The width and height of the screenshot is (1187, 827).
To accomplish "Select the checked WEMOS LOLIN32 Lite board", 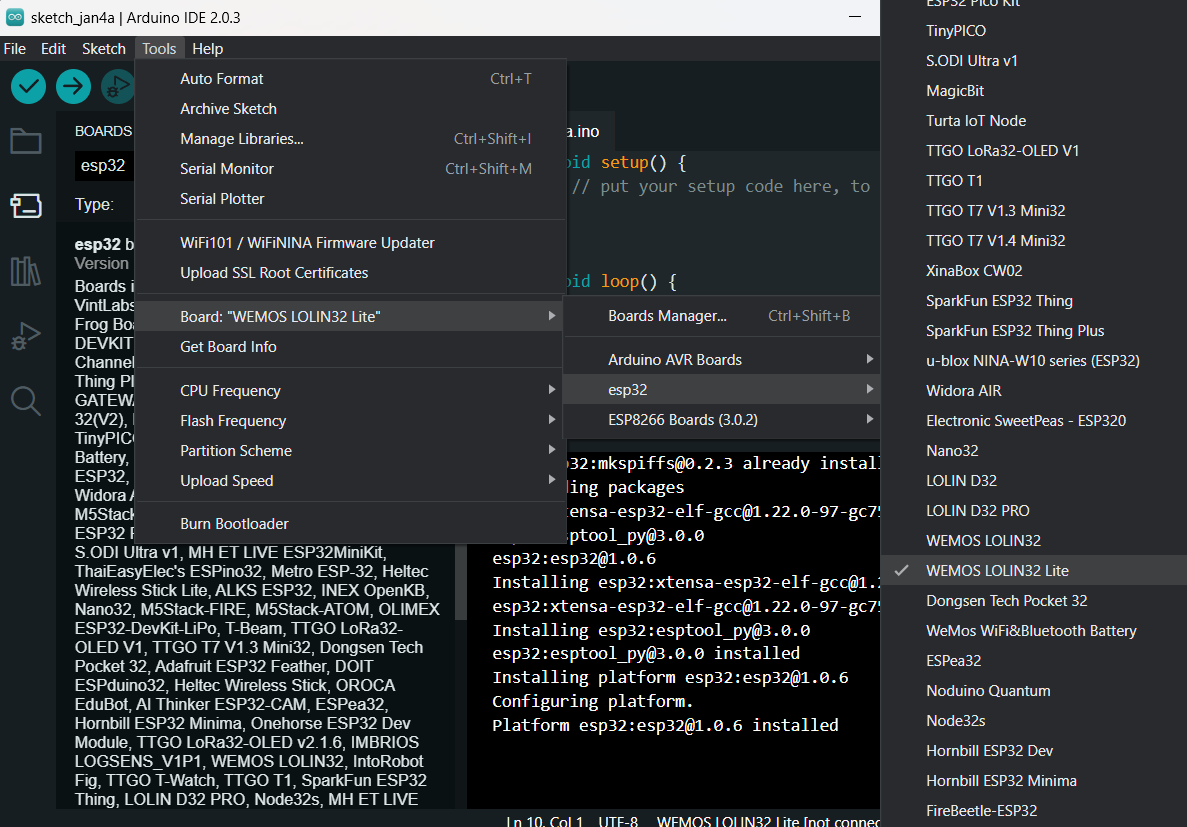I will (x=1033, y=570).
